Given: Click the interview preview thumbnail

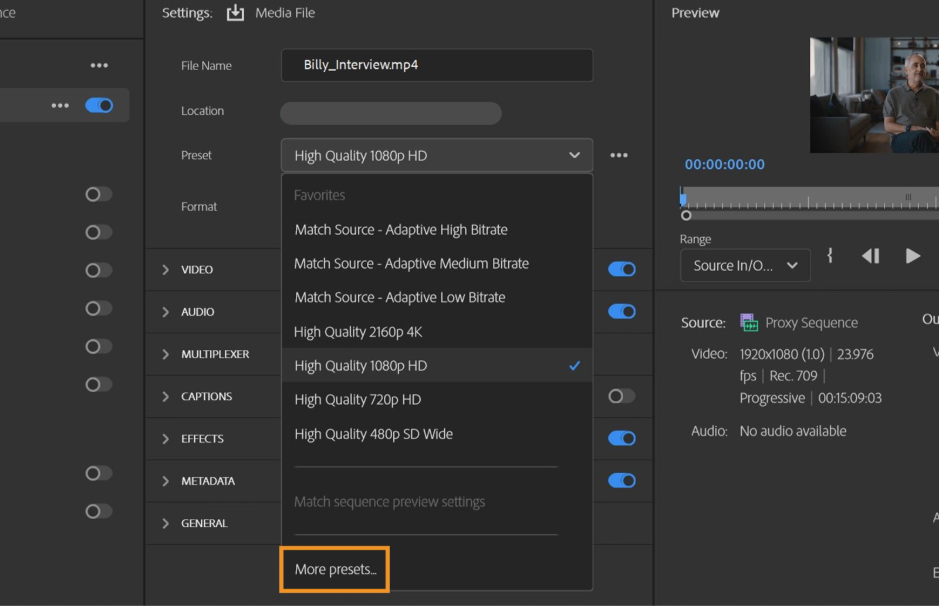Looking at the screenshot, I should click(x=874, y=95).
